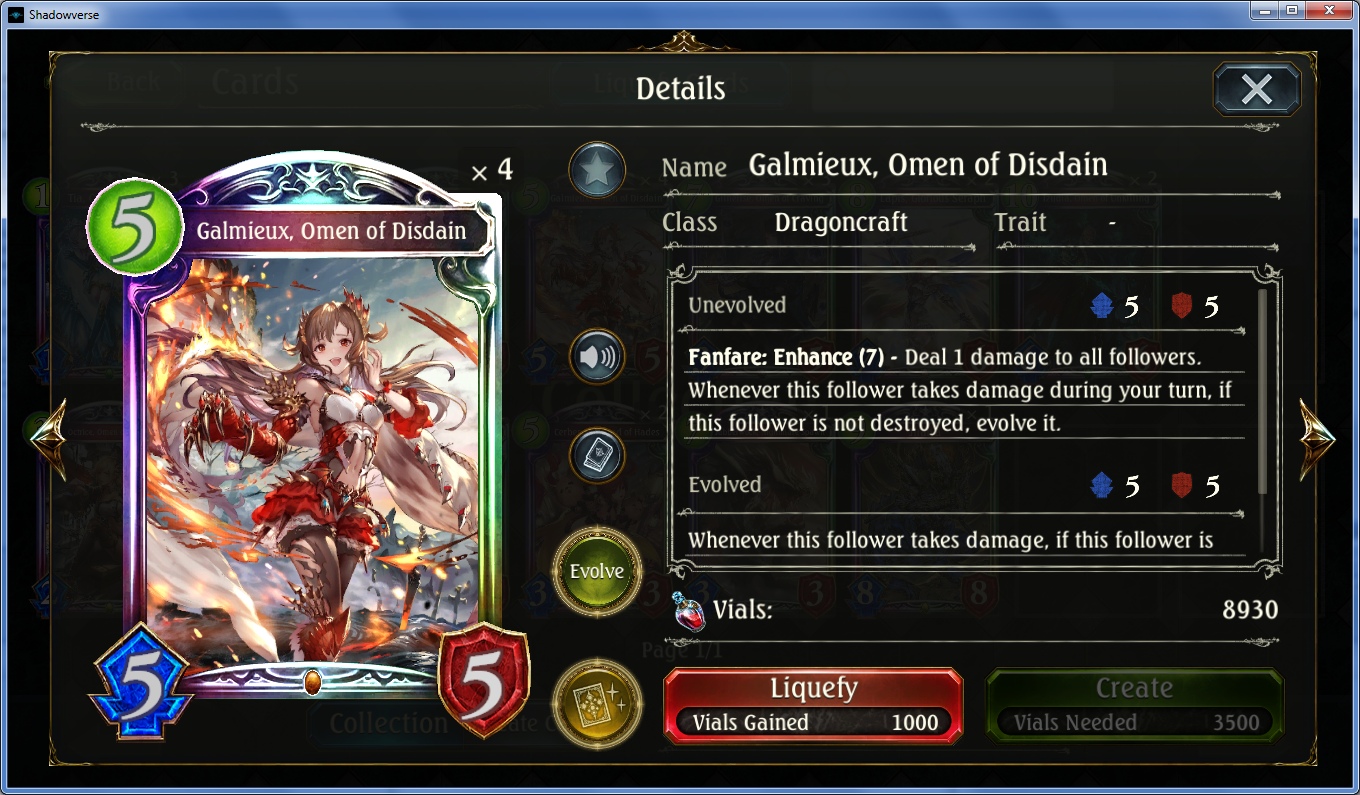Liquefy card for 1000 vials

pos(813,706)
